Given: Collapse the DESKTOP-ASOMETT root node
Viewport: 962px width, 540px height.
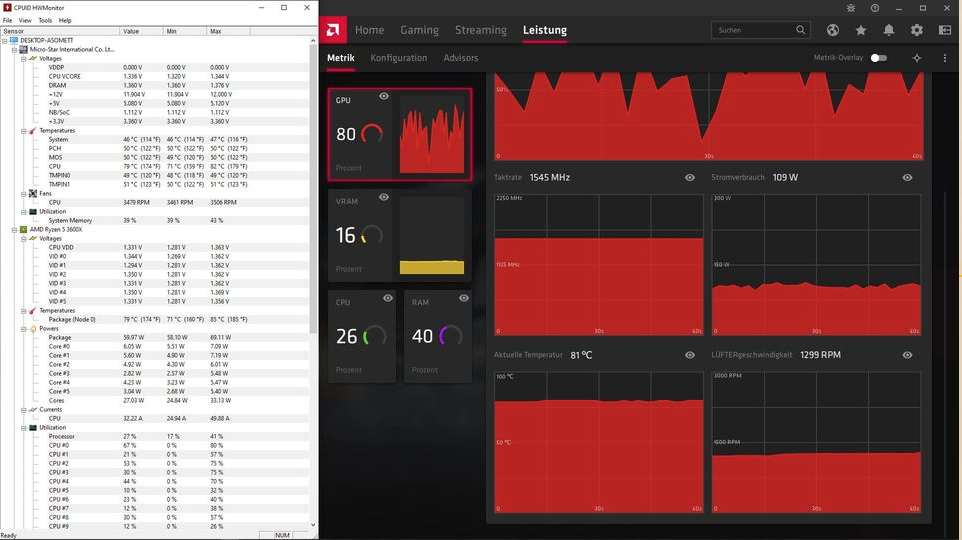Looking at the screenshot, I should click(x=5, y=40).
